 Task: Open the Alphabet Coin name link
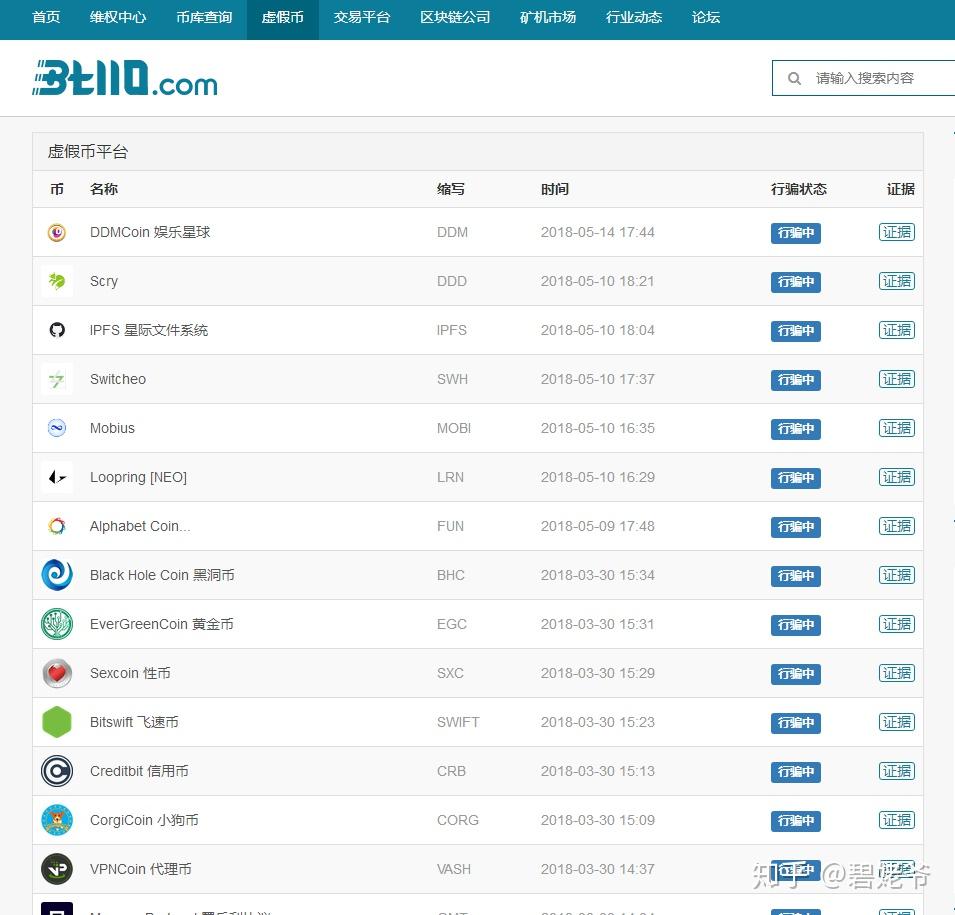[x=140, y=526]
